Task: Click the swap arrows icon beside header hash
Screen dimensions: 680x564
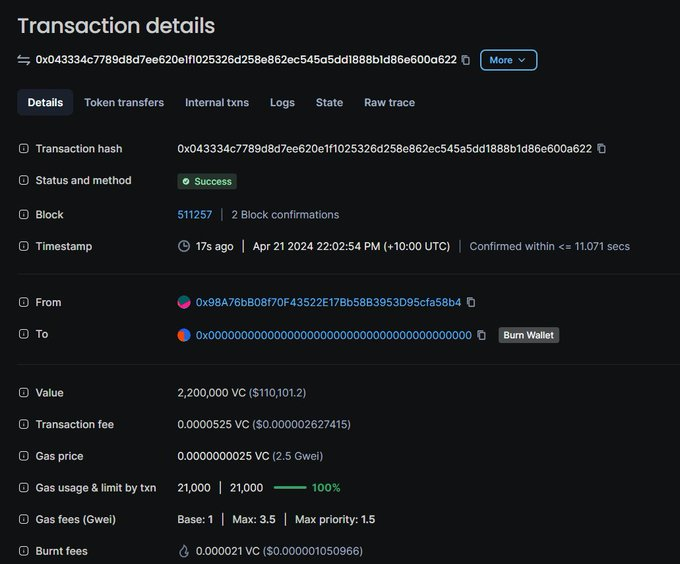Action: tap(24, 60)
